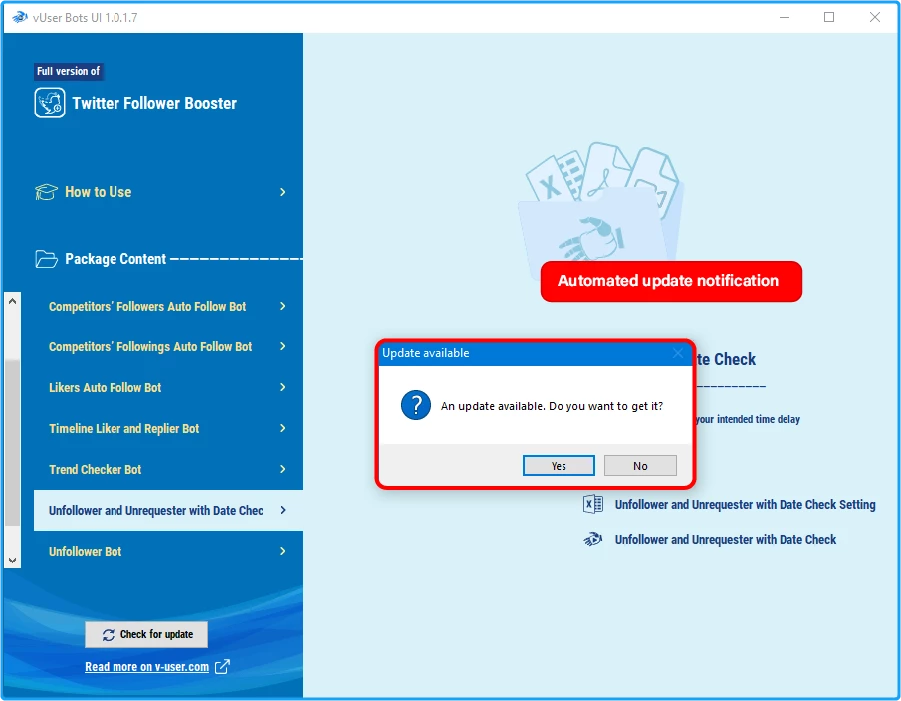
Task: Click No in the Update available dialog
Action: point(640,465)
